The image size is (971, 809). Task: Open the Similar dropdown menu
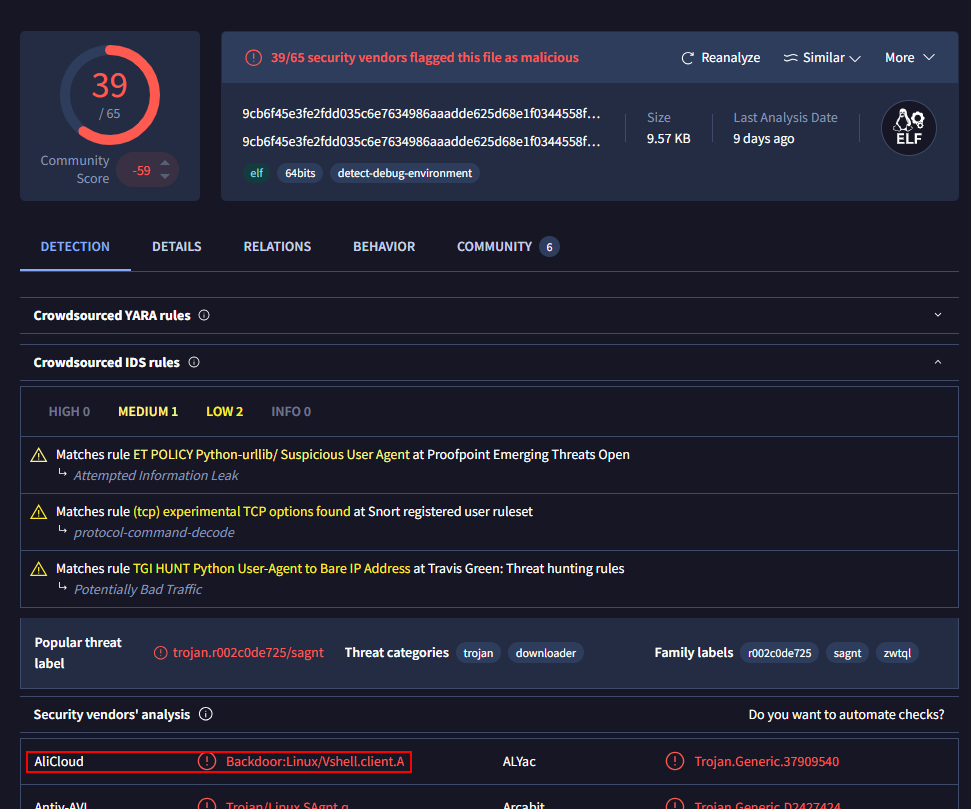coord(822,58)
